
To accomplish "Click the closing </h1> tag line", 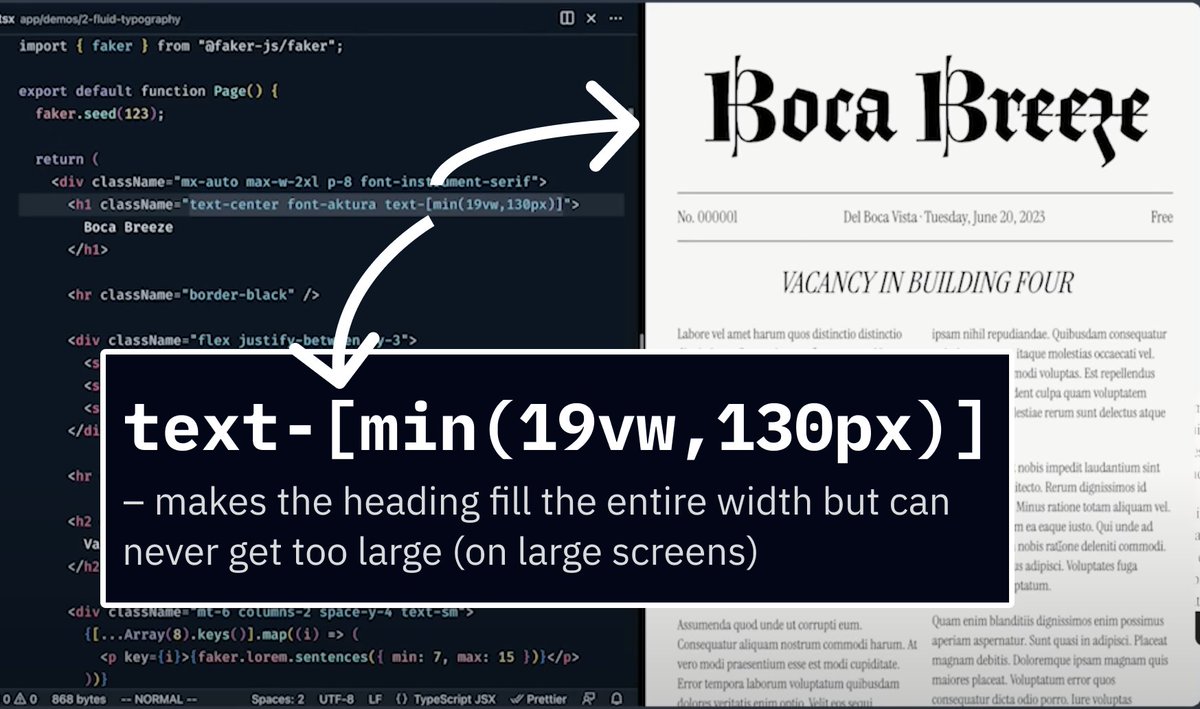I will (87, 251).
